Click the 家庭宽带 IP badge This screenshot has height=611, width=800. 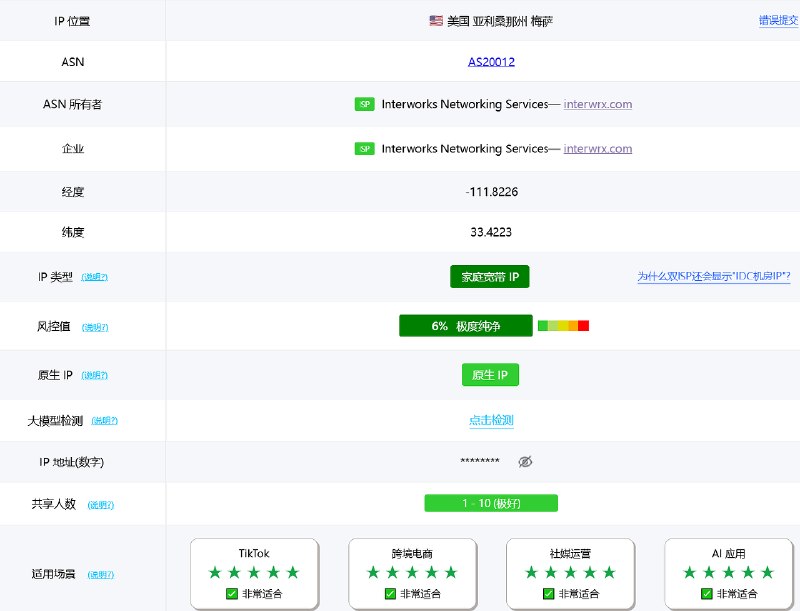click(490, 276)
